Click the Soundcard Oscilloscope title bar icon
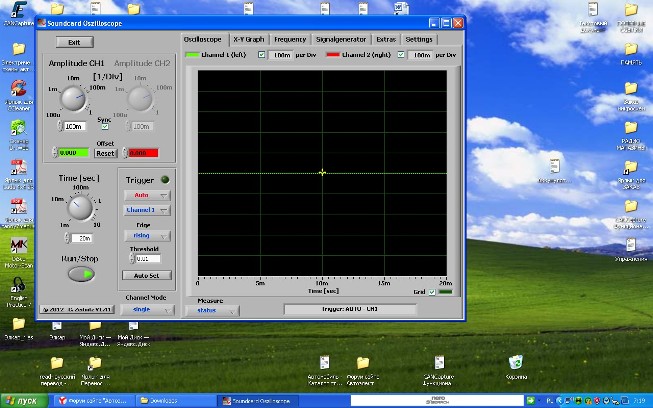The width and height of the screenshot is (653, 408). click(x=42, y=23)
